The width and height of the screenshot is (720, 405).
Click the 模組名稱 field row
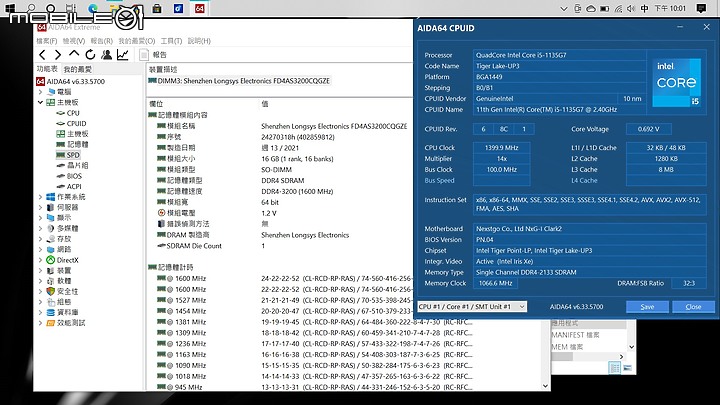point(280,126)
